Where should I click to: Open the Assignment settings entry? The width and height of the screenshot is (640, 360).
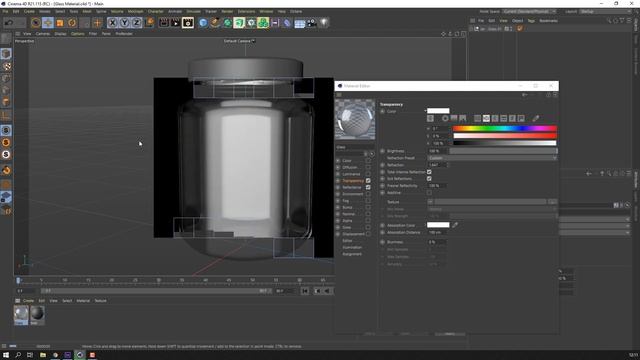[352, 254]
